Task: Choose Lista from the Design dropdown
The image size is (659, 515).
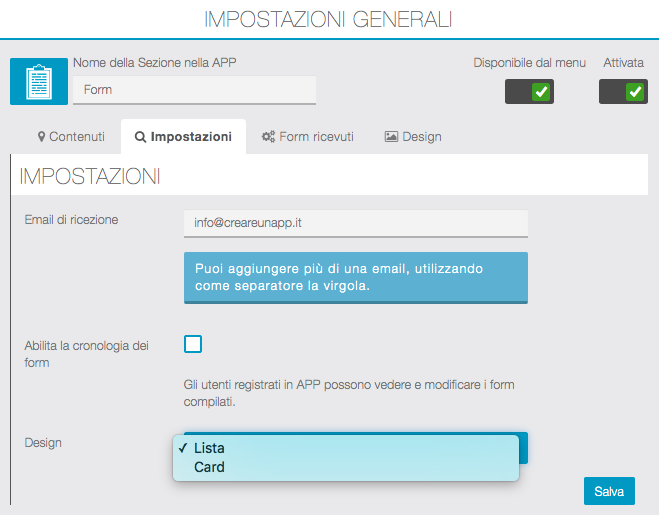Action: [210, 448]
